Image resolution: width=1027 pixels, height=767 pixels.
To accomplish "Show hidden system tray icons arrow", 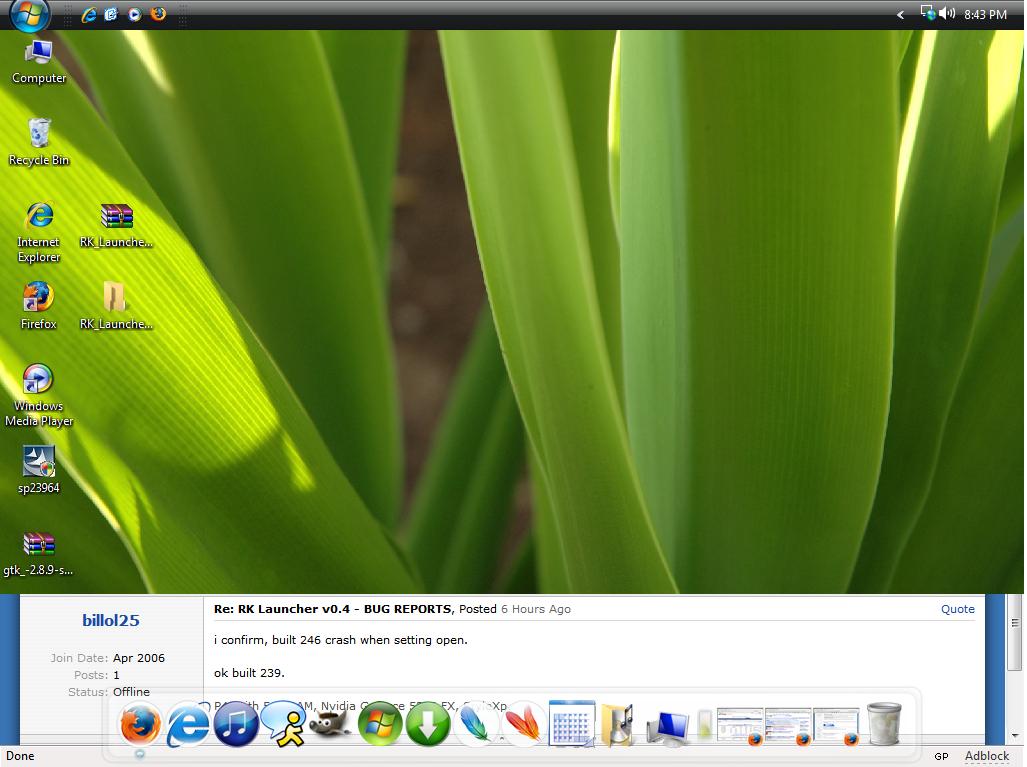I will pyautogui.click(x=901, y=14).
